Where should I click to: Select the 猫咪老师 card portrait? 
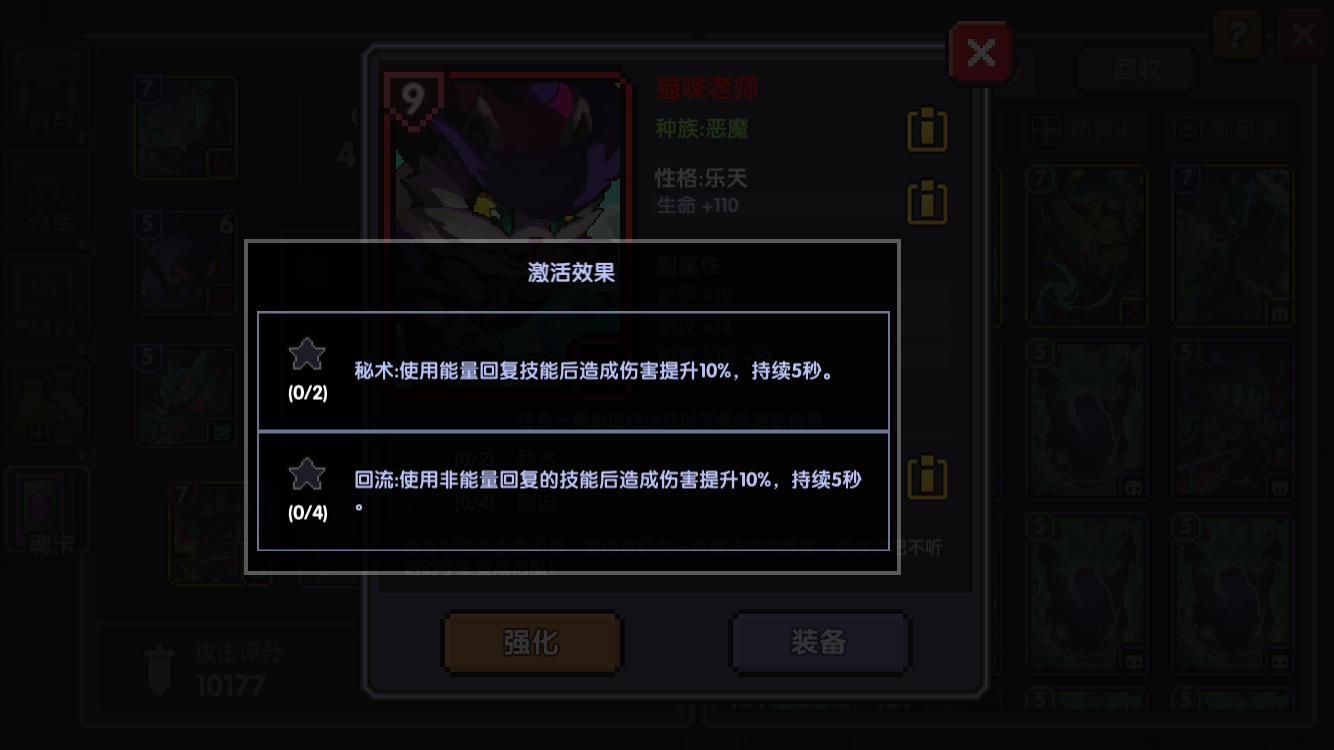[x=510, y=230]
